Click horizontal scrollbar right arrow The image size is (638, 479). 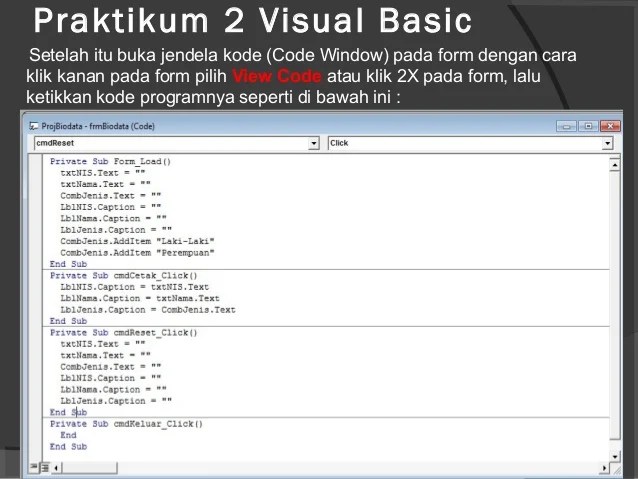pos(604,468)
